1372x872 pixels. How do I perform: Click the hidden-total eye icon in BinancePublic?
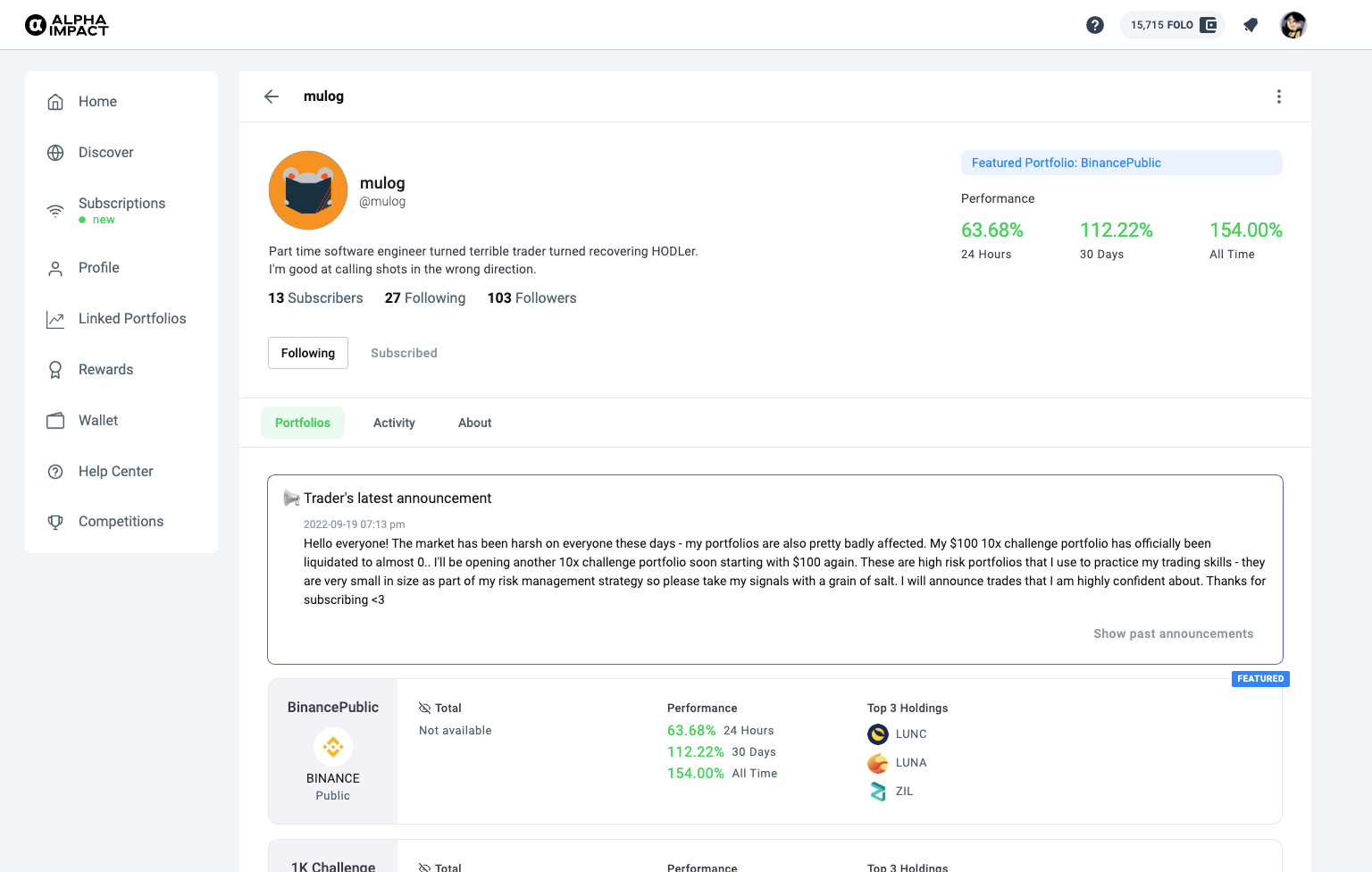[x=425, y=708]
